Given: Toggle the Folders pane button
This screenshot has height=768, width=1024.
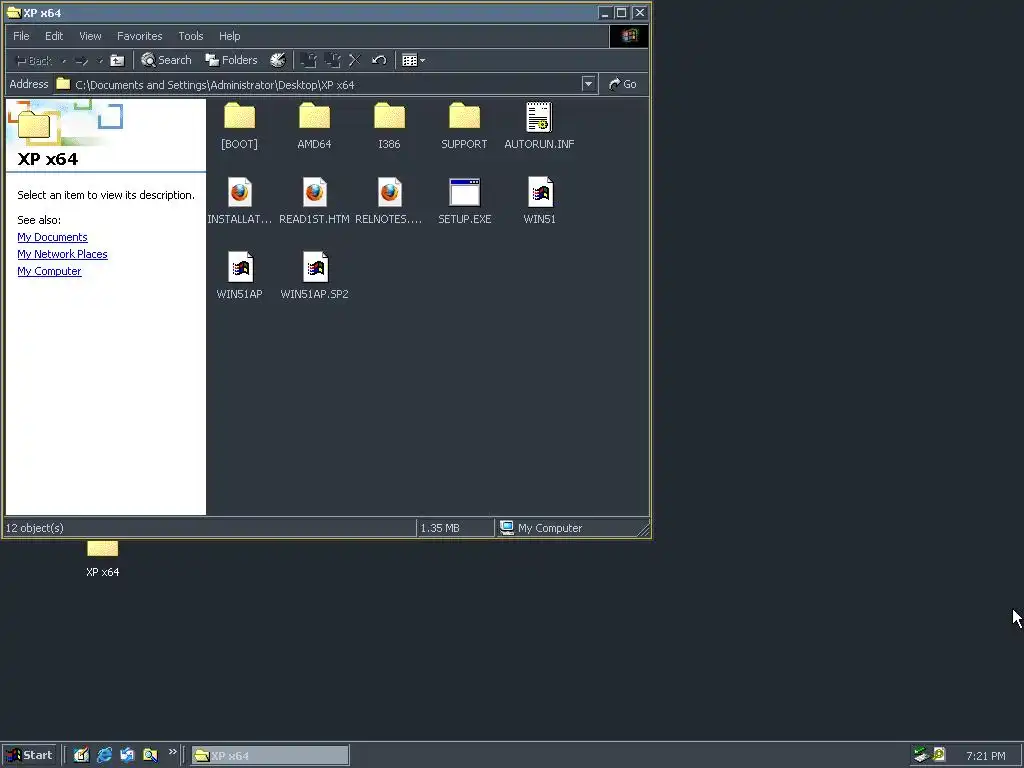Looking at the screenshot, I should pos(231,61).
